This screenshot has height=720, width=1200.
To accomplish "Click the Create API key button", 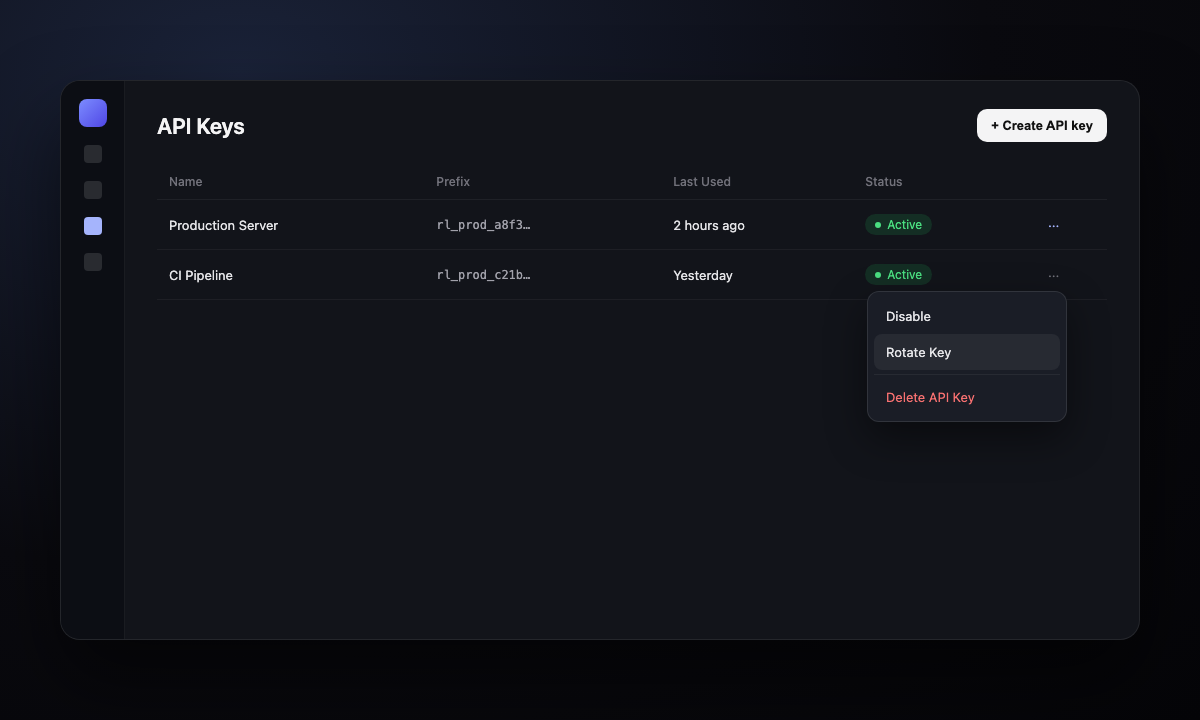I will [x=1041, y=126].
